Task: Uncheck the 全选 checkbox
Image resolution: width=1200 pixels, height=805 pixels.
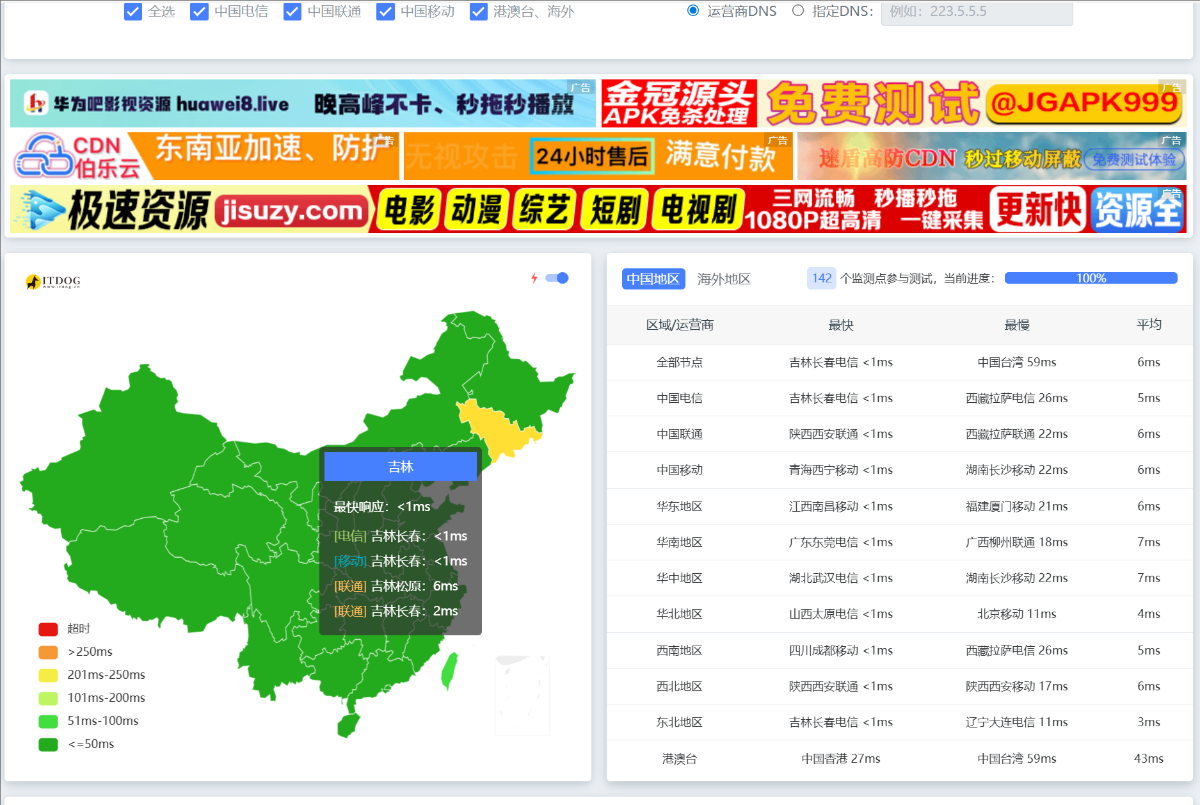Action: coord(133,12)
